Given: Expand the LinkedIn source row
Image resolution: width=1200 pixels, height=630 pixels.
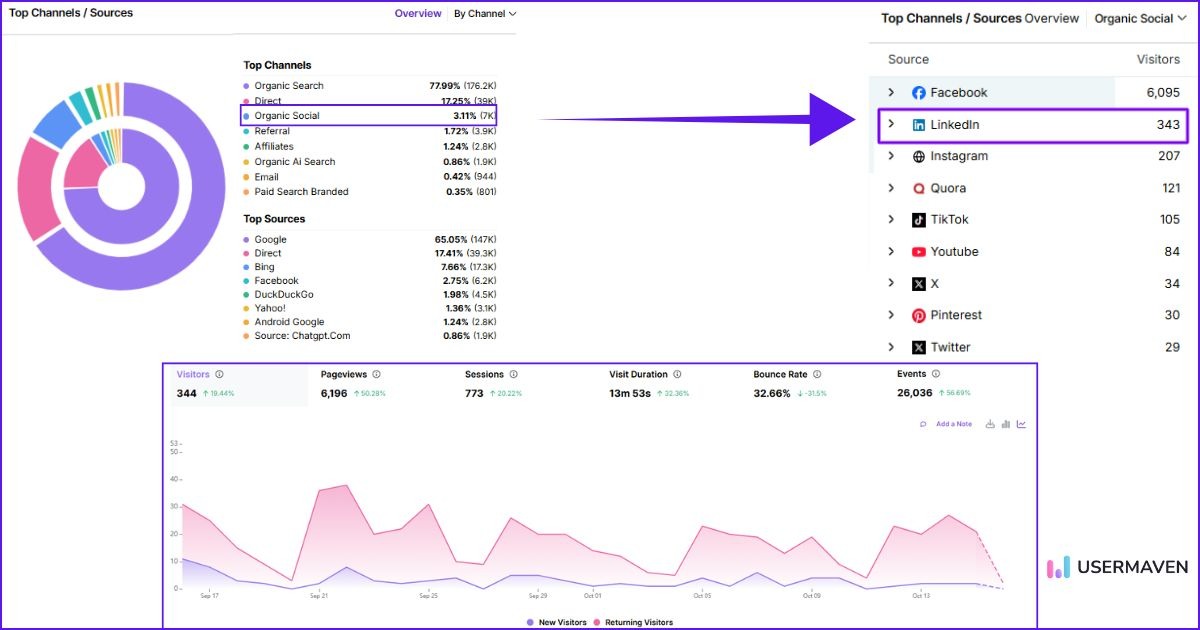Looking at the screenshot, I should click(891, 125).
